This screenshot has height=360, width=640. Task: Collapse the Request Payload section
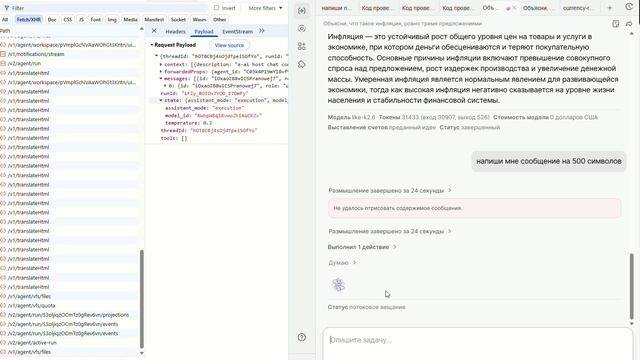click(152, 45)
